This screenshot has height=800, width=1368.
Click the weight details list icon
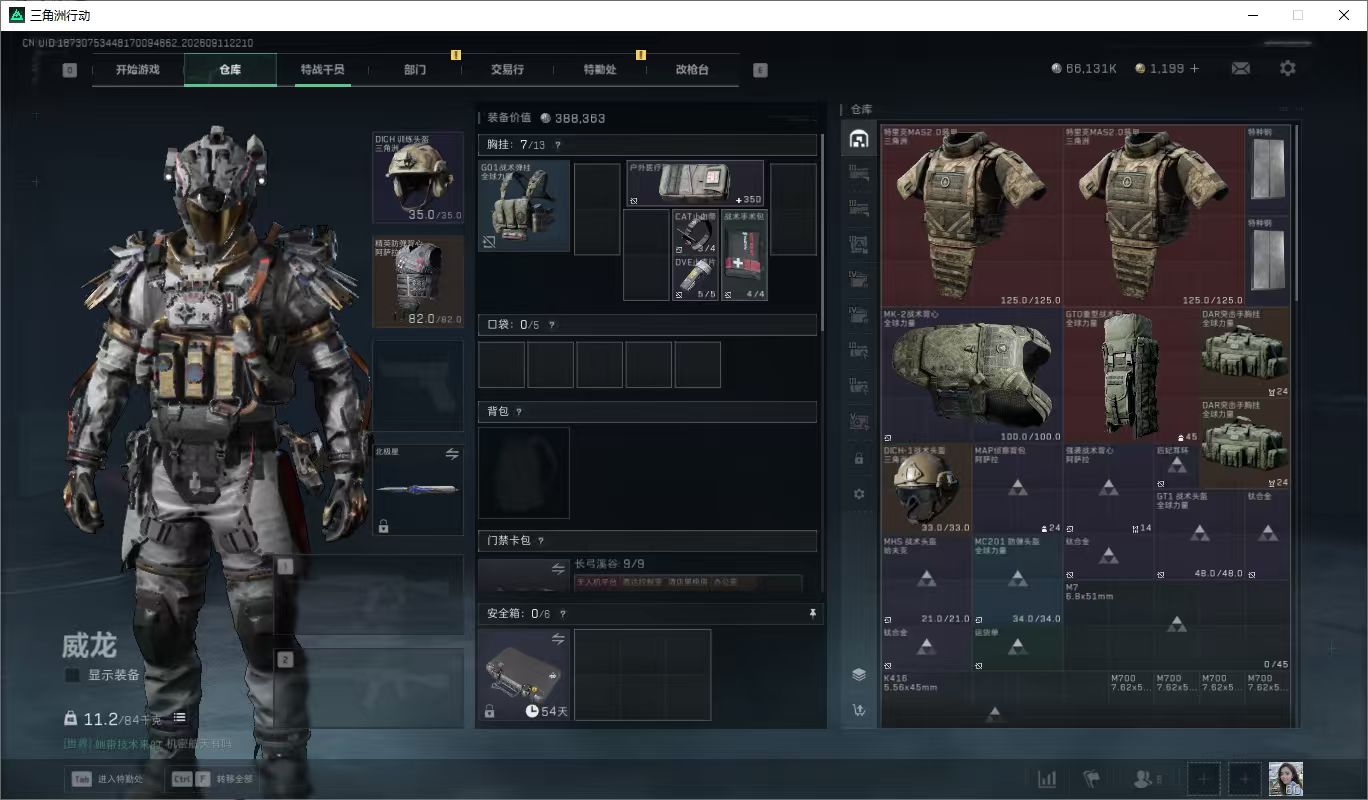tap(179, 718)
